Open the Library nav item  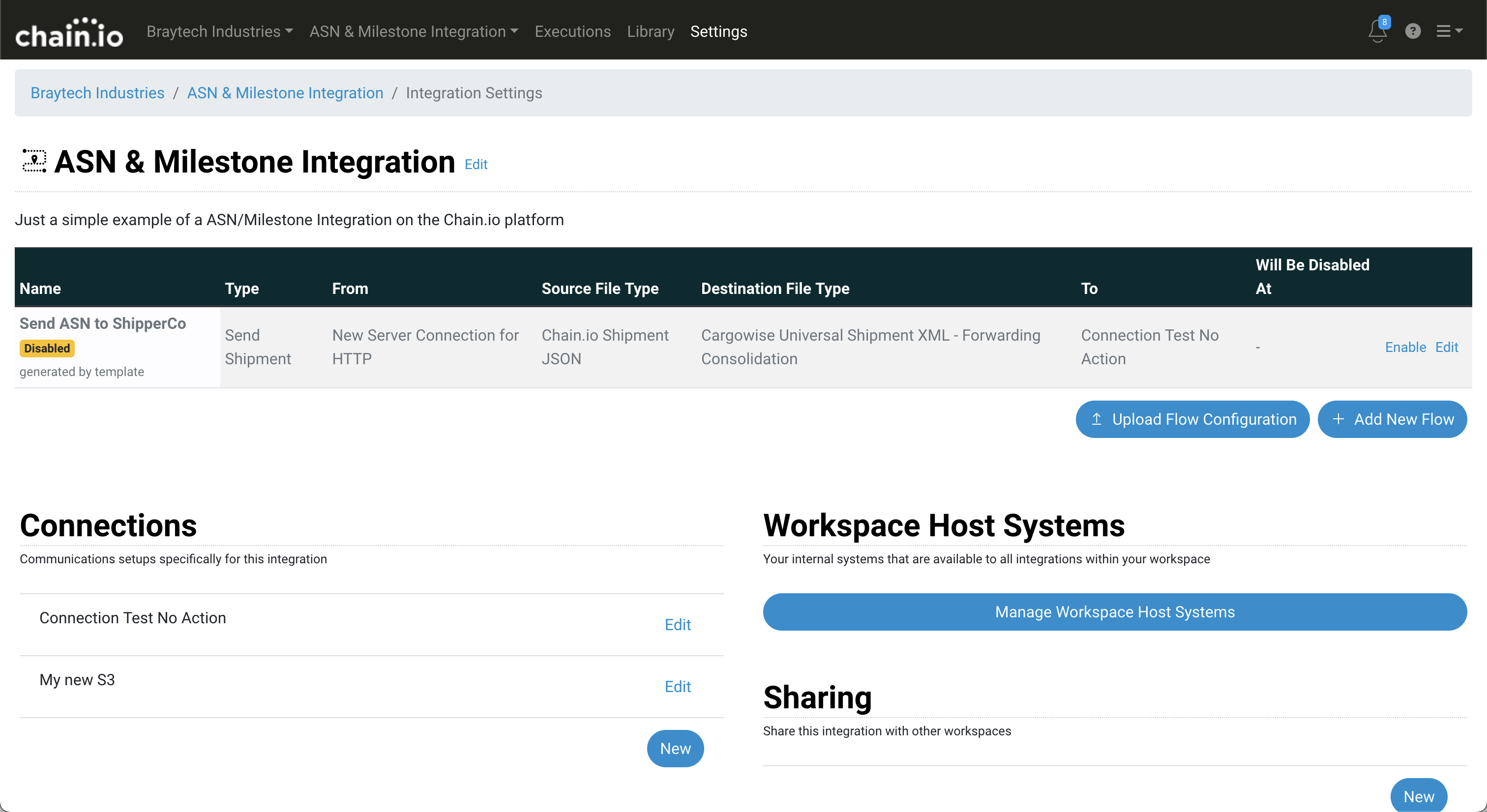pos(650,31)
